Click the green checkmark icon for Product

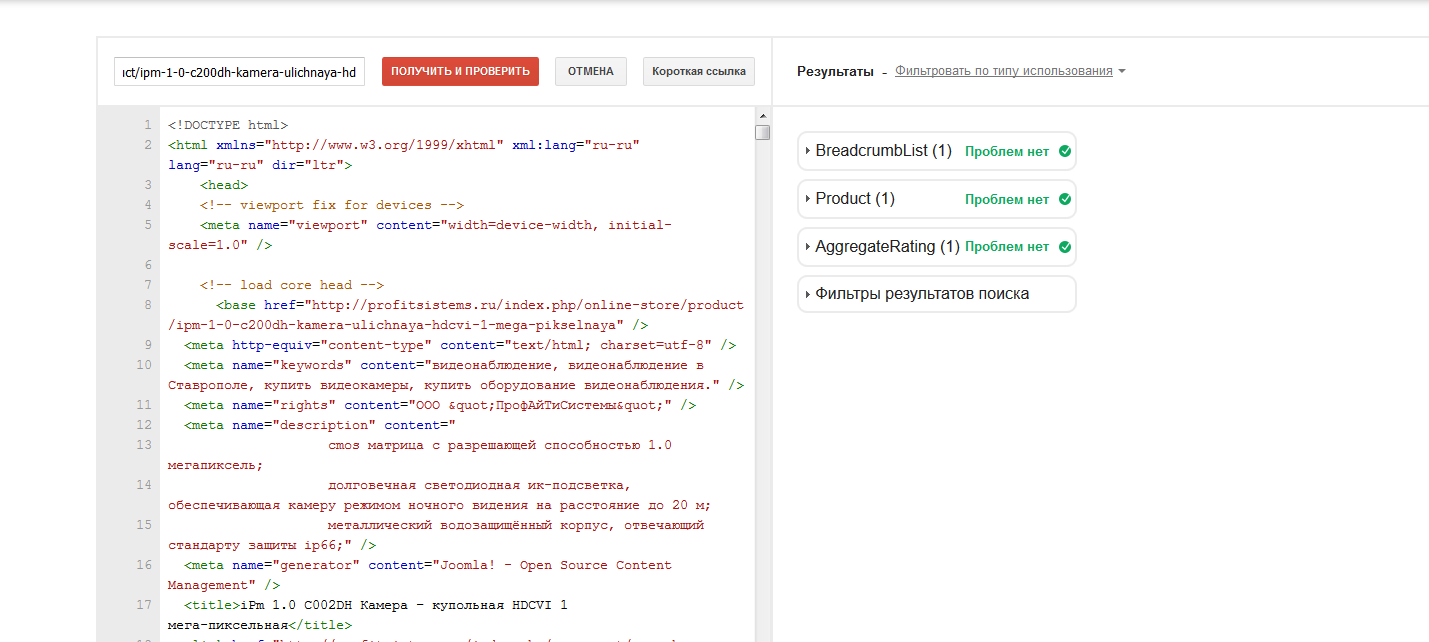[1064, 199]
